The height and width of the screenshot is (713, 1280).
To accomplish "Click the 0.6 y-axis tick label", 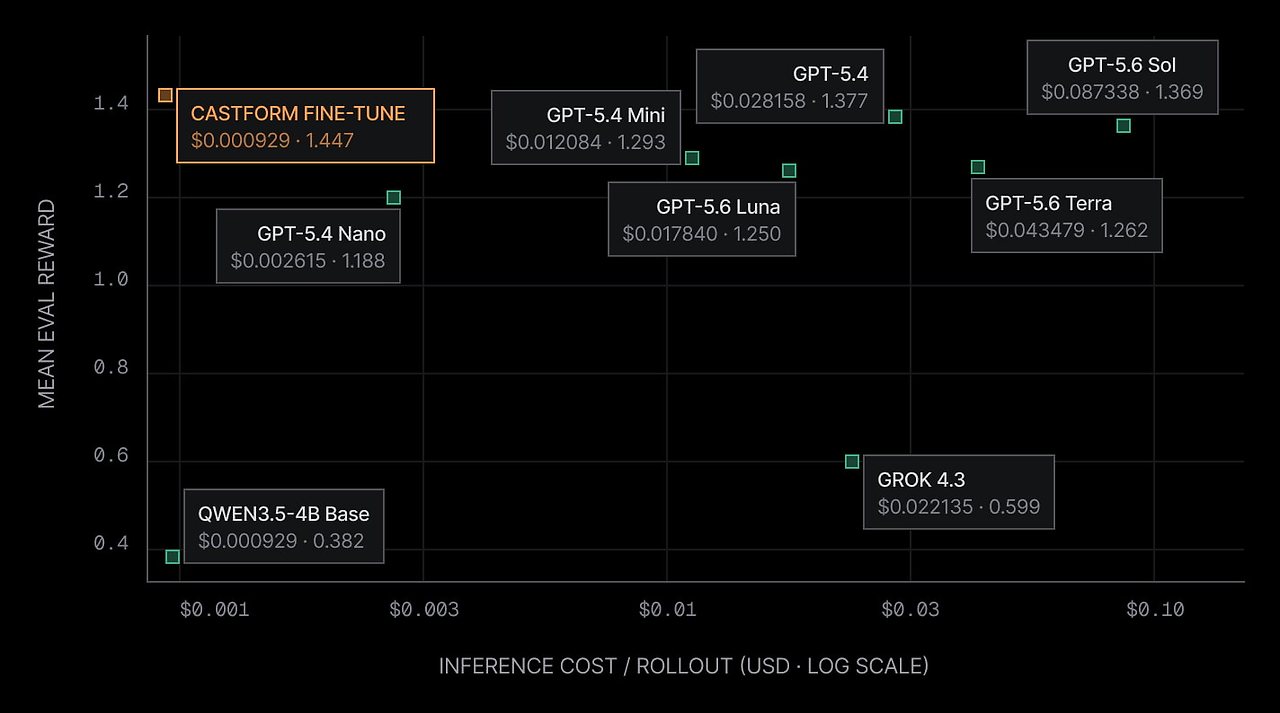I will [x=111, y=456].
